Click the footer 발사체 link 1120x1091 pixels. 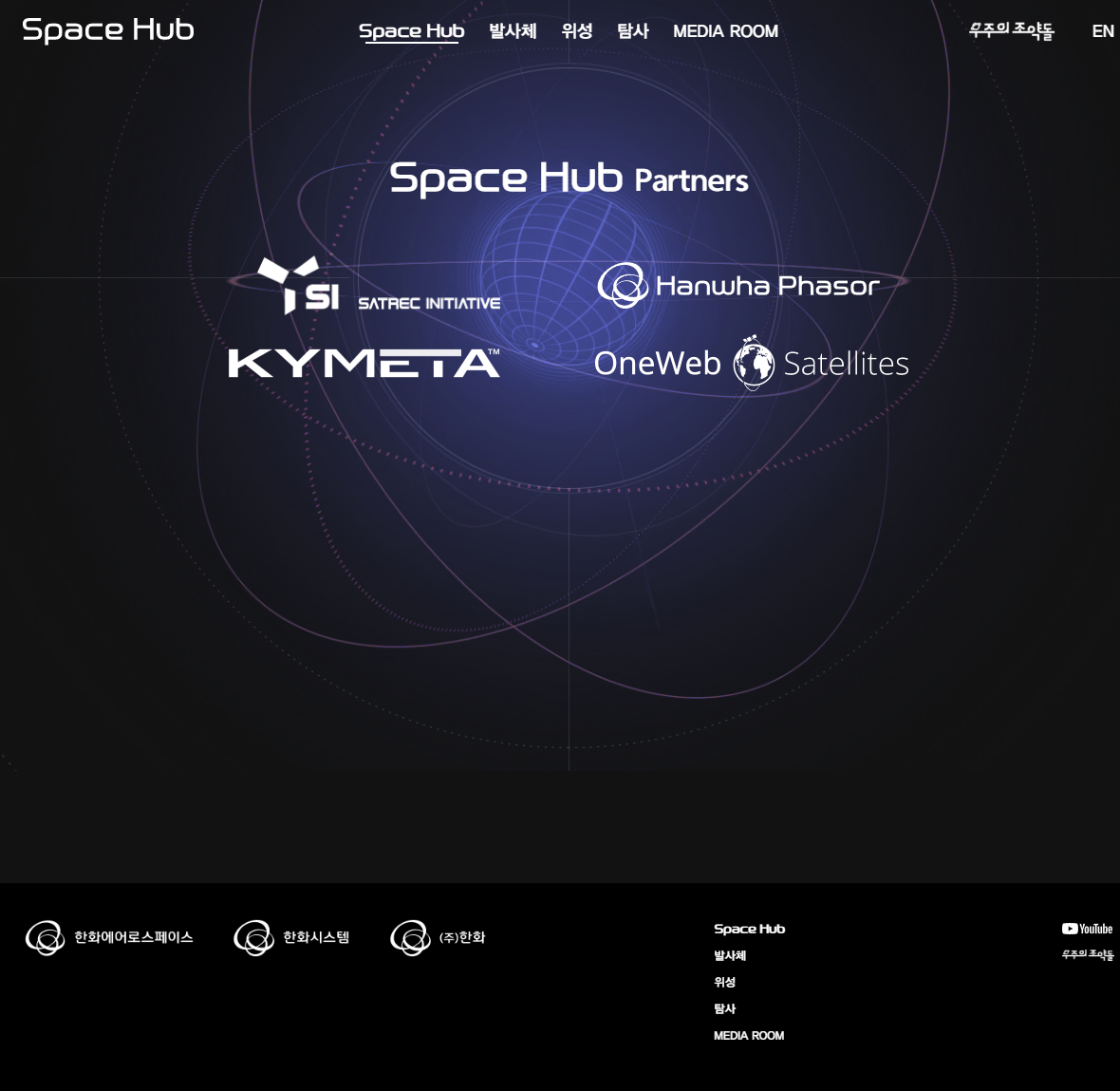tap(730, 955)
